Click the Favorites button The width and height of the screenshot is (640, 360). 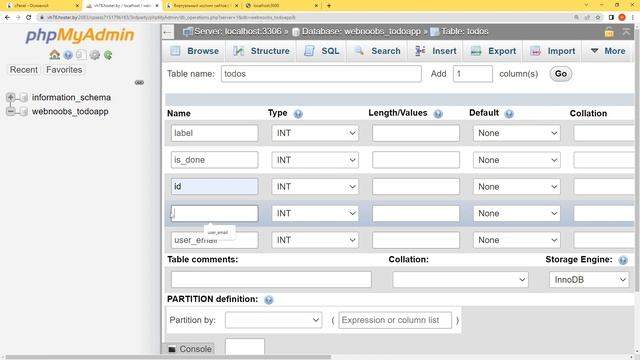click(64, 70)
